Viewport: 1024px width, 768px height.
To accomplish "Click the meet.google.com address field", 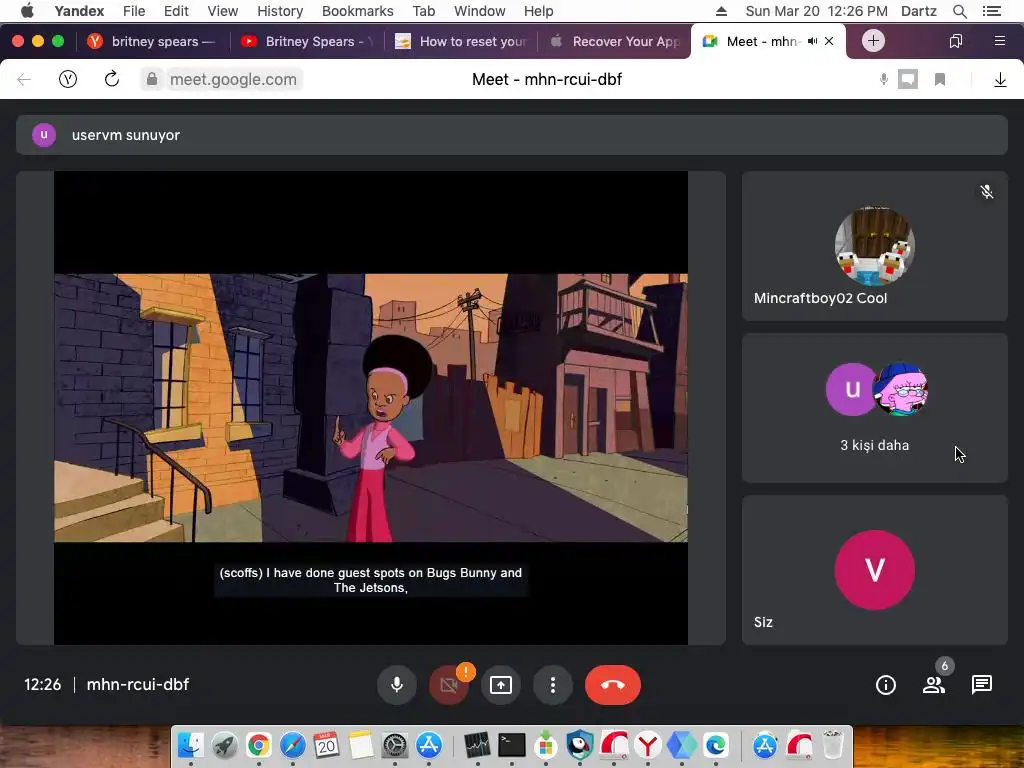I will (232, 80).
